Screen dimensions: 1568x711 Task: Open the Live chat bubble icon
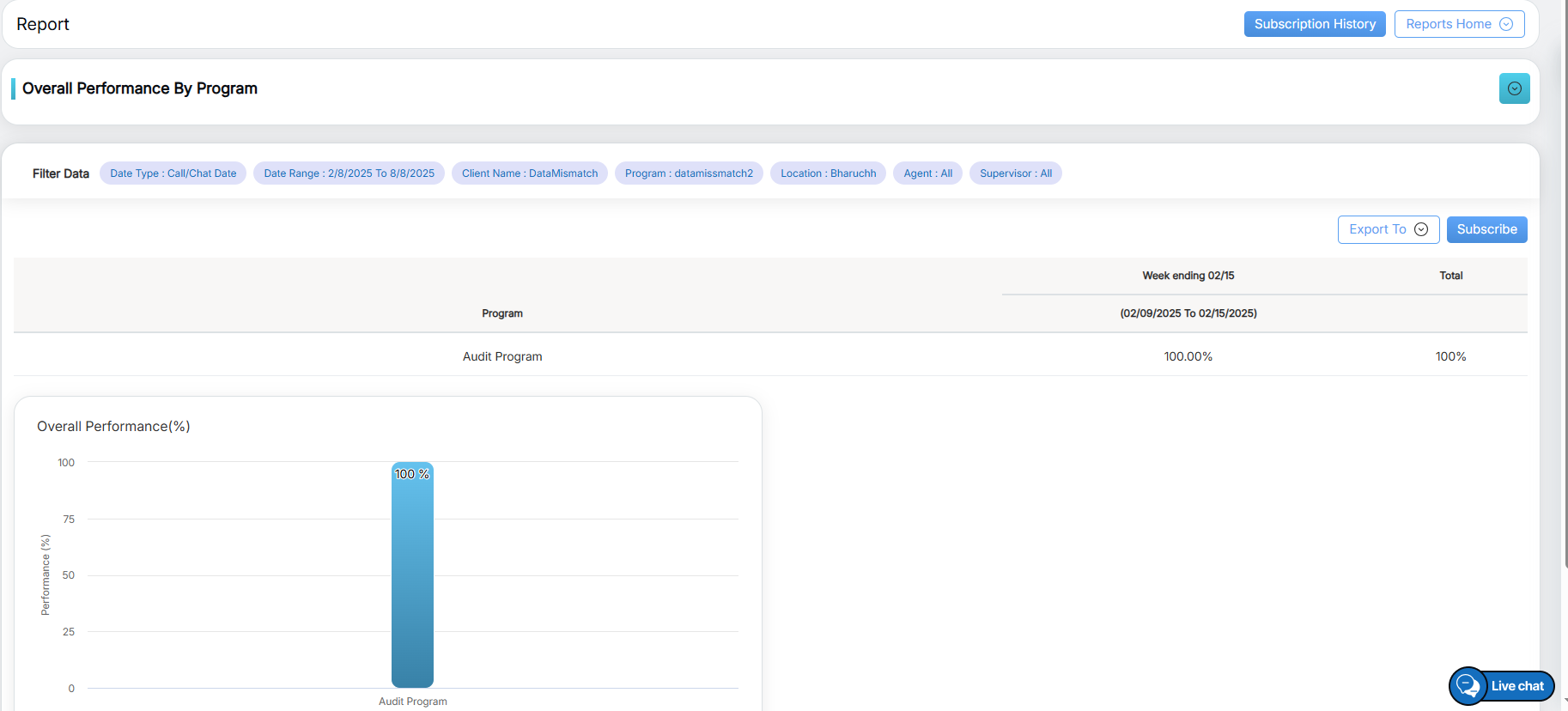pyautogui.click(x=1468, y=685)
